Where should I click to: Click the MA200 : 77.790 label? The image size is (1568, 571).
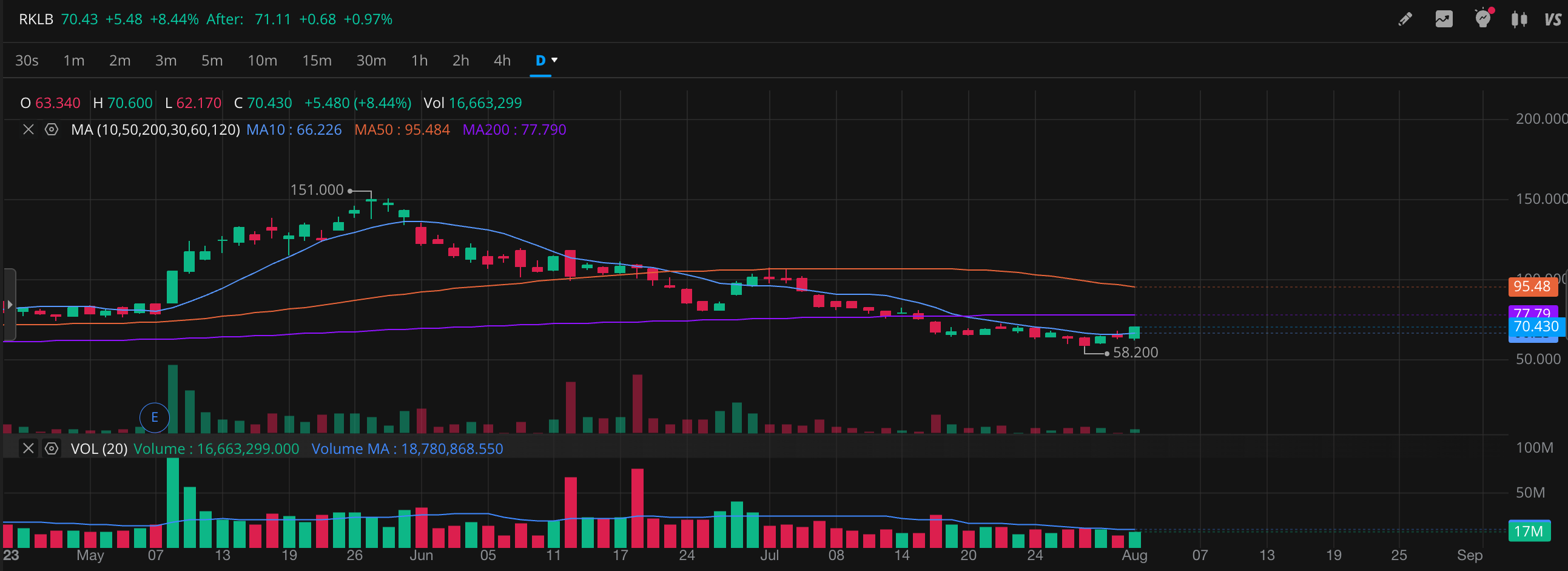click(x=514, y=130)
